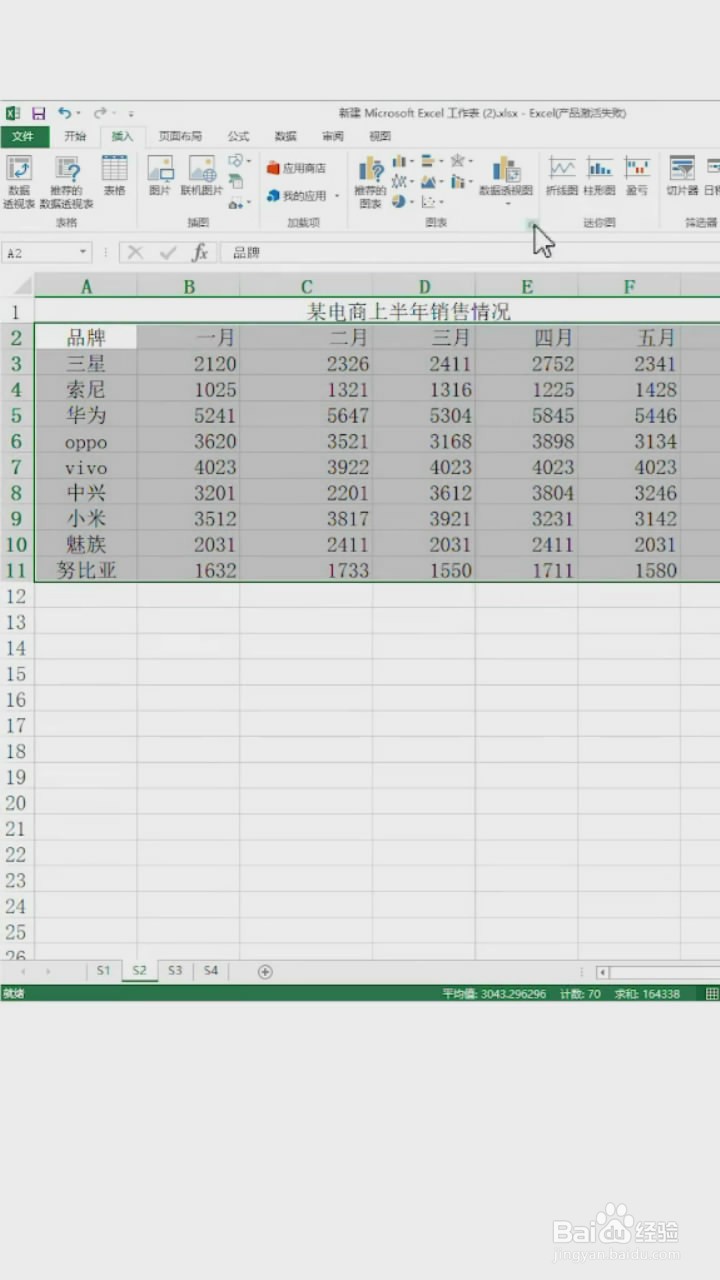Open the stock/radar chart dropdown
This screenshot has width=720, height=1280.
coord(461,160)
